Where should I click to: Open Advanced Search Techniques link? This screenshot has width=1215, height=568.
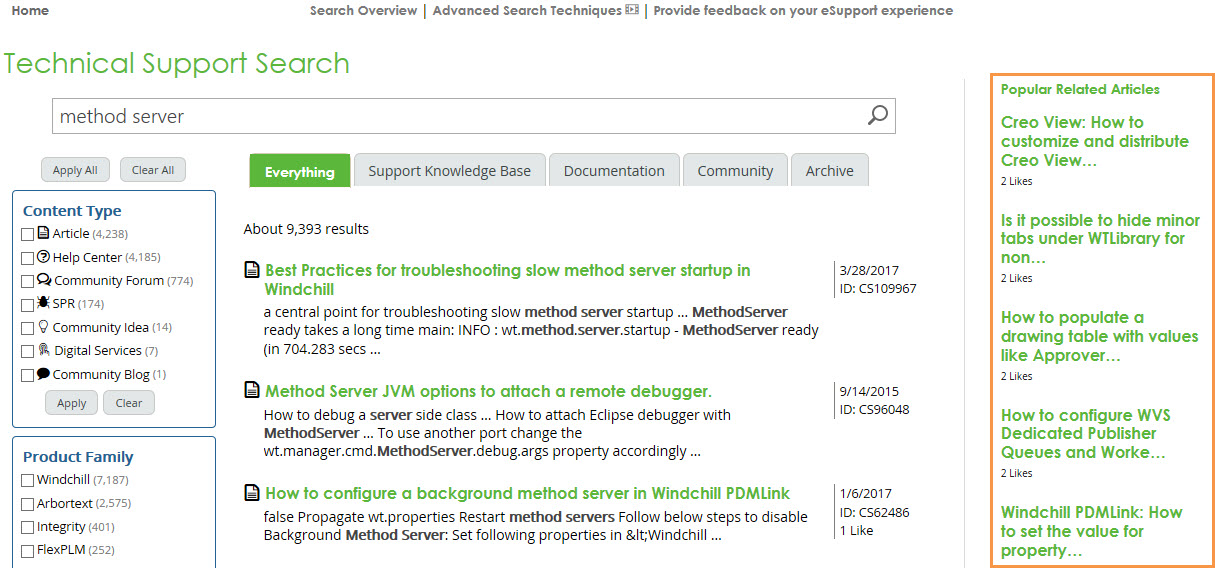(527, 10)
